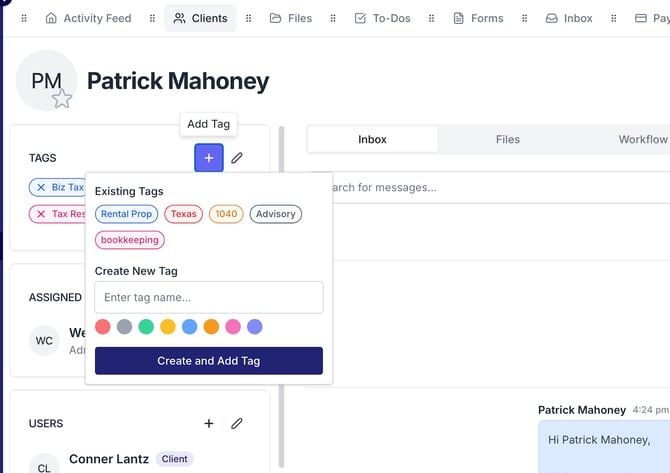The height and width of the screenshot is (473, 670).
Task: Click the pencil edit icon beside Tags
Action: [x=237, y=158]
